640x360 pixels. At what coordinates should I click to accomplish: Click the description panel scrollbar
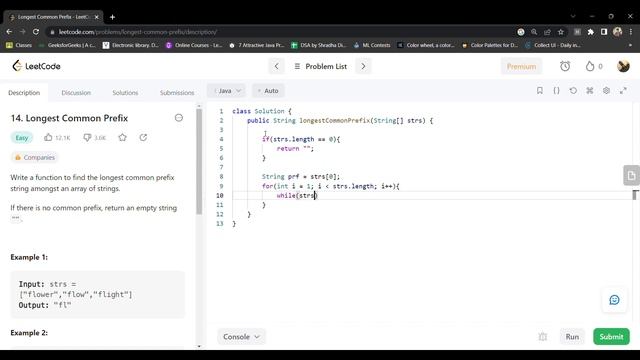(x=199, y=161)
